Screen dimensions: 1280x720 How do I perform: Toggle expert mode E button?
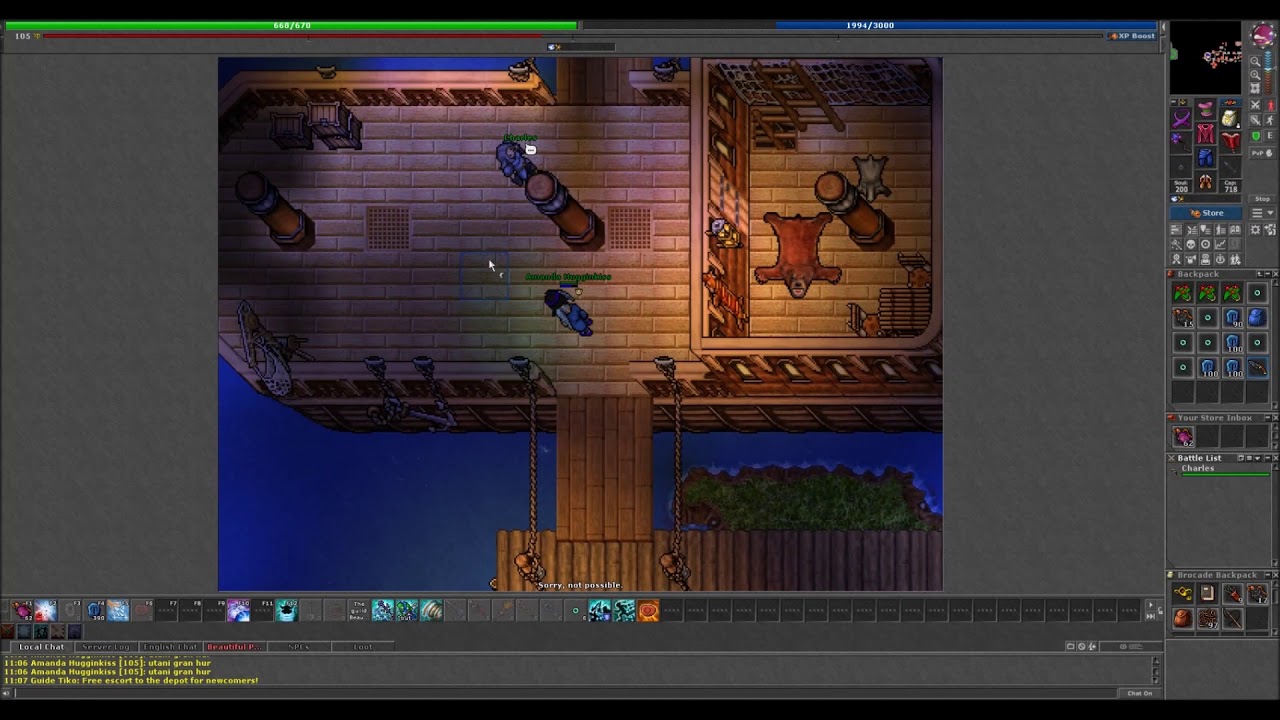(x=1270, y=135)
